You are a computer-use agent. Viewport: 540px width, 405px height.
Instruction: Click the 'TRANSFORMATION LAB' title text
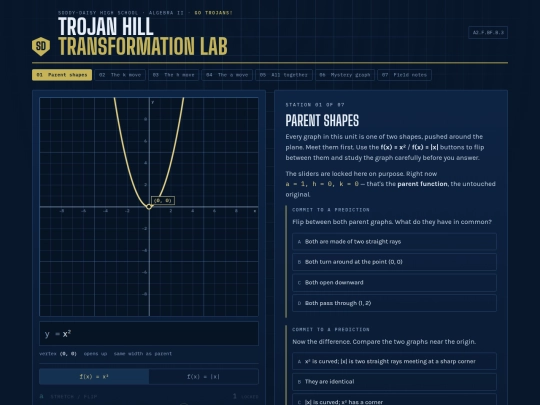(x=143, y=46)
